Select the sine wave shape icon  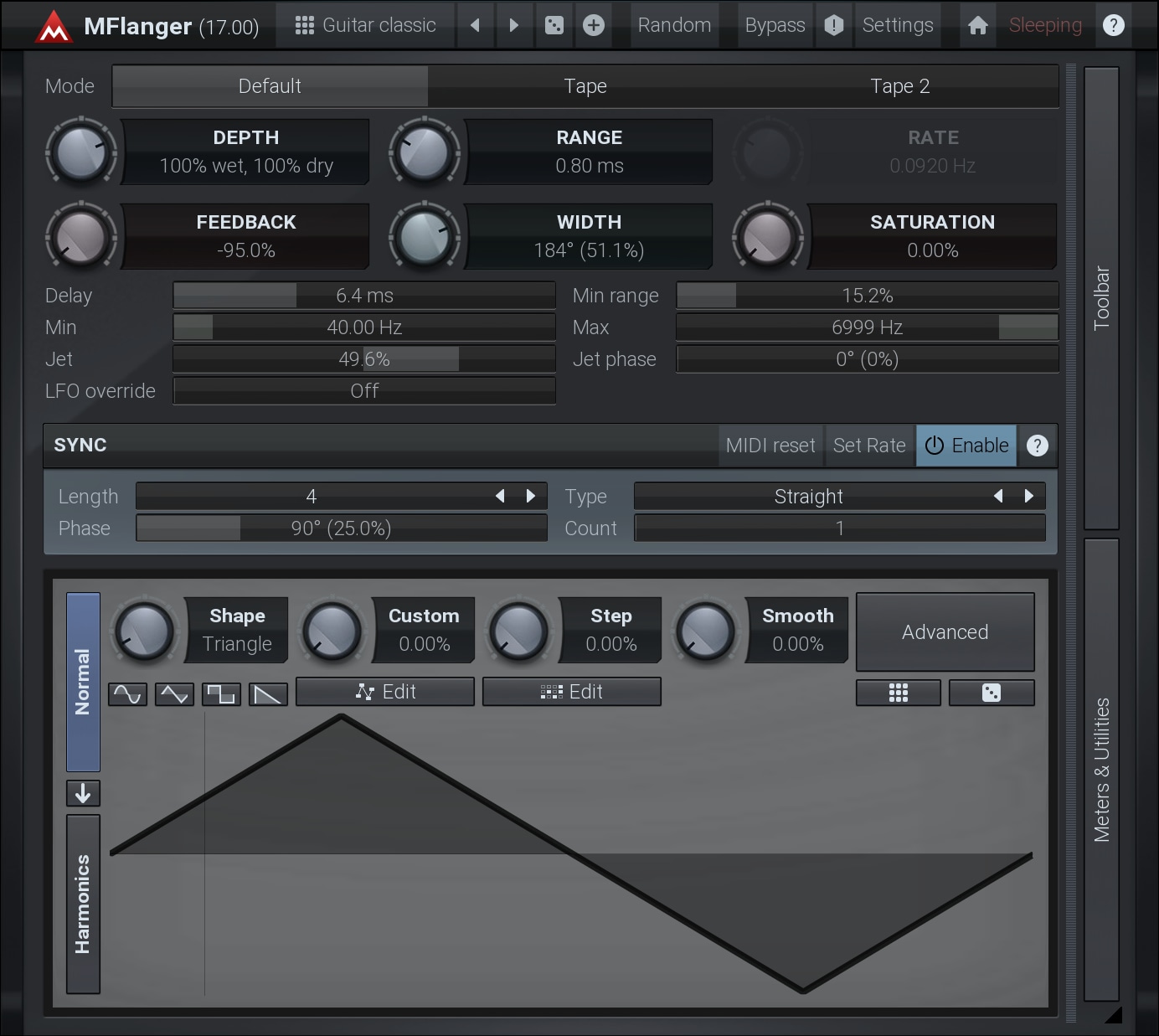[x=127, y=694]
